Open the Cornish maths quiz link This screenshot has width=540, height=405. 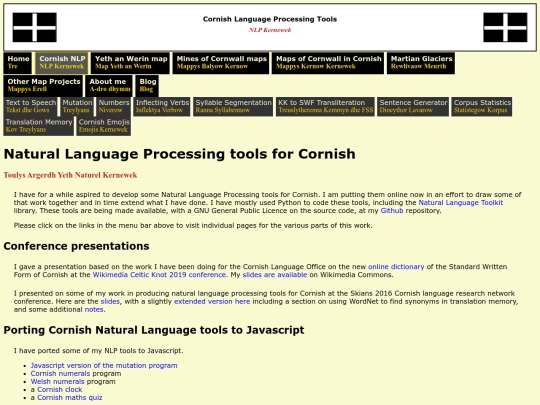point(70,397)
